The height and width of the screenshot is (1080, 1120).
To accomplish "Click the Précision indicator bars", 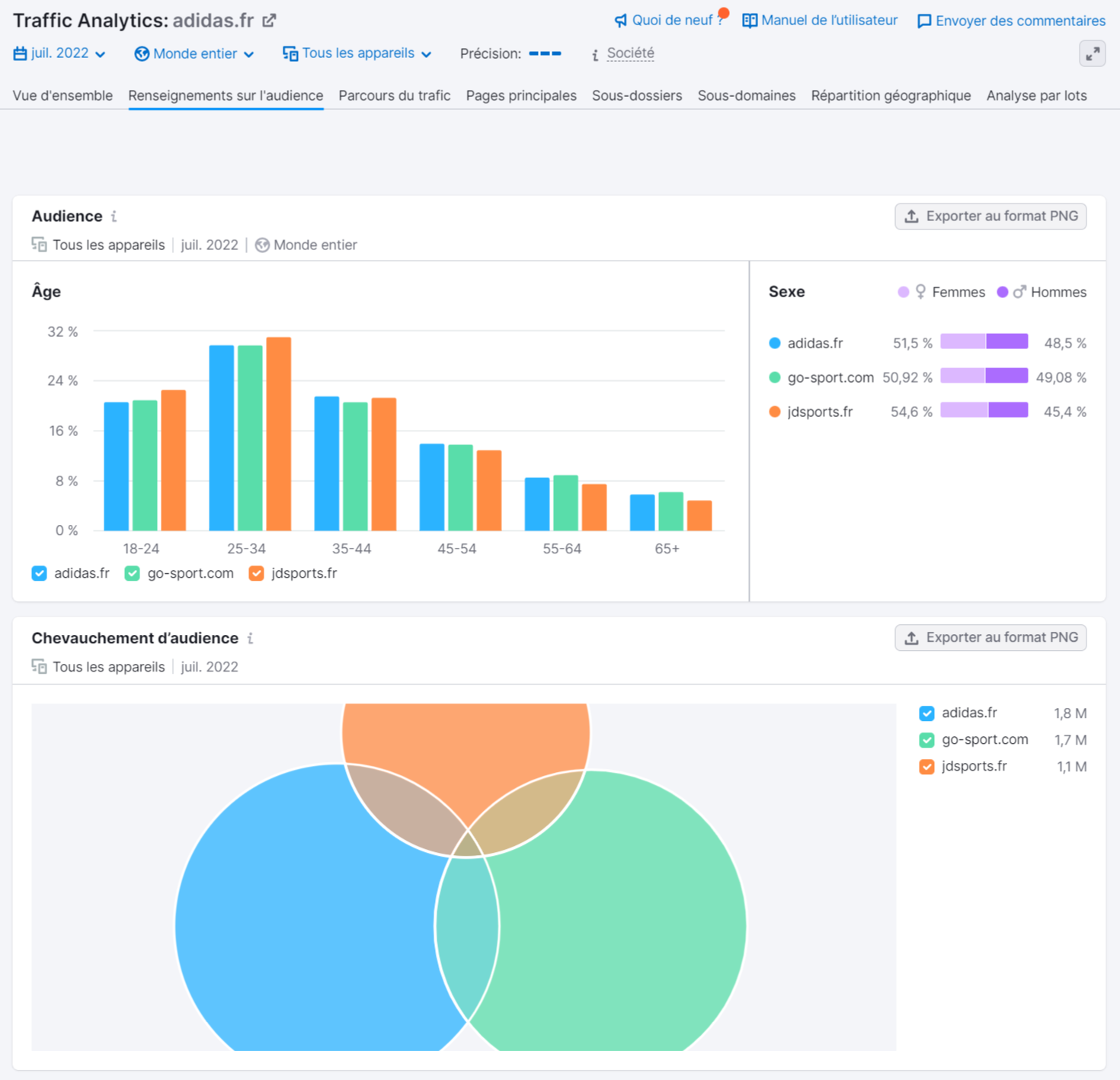I will (545, 53).
